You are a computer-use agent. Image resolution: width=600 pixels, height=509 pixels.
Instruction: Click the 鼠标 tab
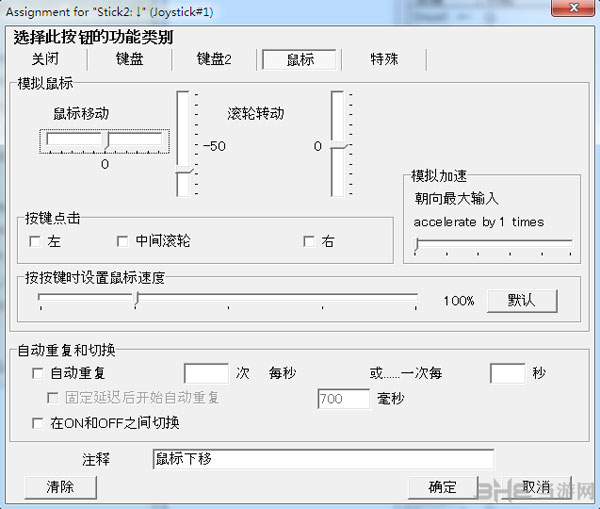[x=300, y=59]
